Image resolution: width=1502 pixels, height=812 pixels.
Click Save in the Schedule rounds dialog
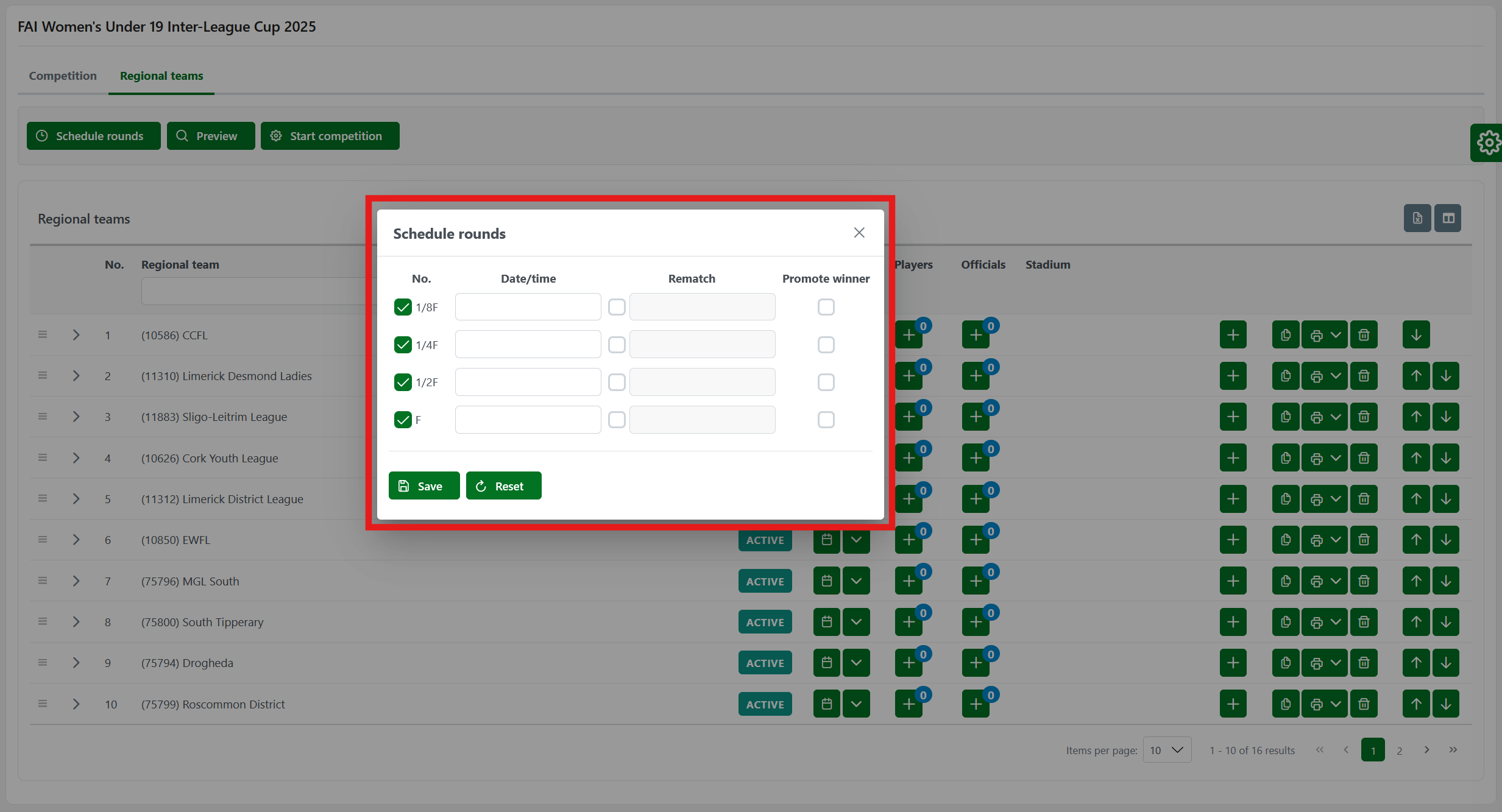tap(424, 485)
